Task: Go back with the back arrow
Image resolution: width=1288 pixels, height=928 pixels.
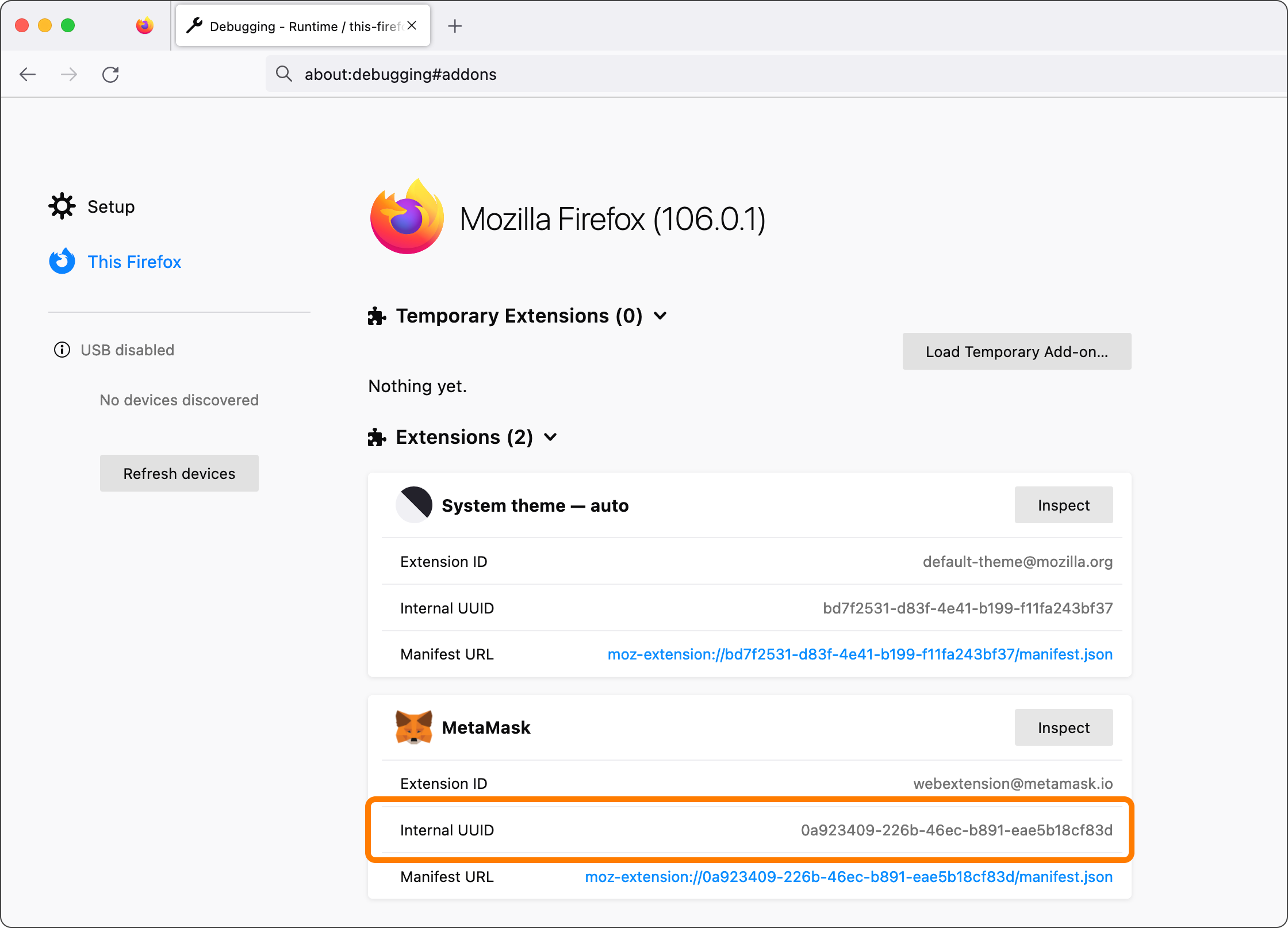Action: click(x=28, y=74)
